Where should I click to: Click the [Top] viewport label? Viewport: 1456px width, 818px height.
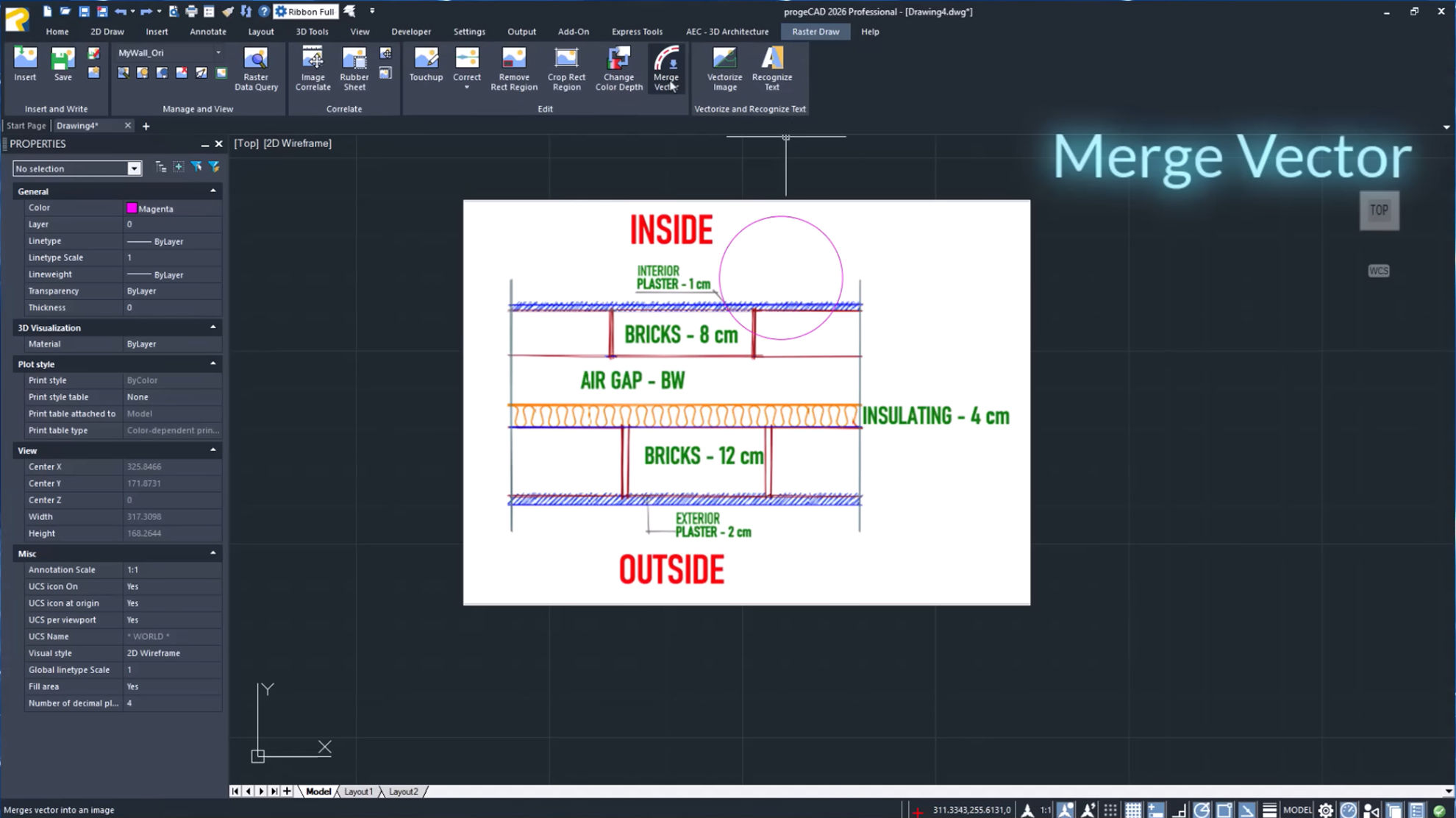point(246,143)
